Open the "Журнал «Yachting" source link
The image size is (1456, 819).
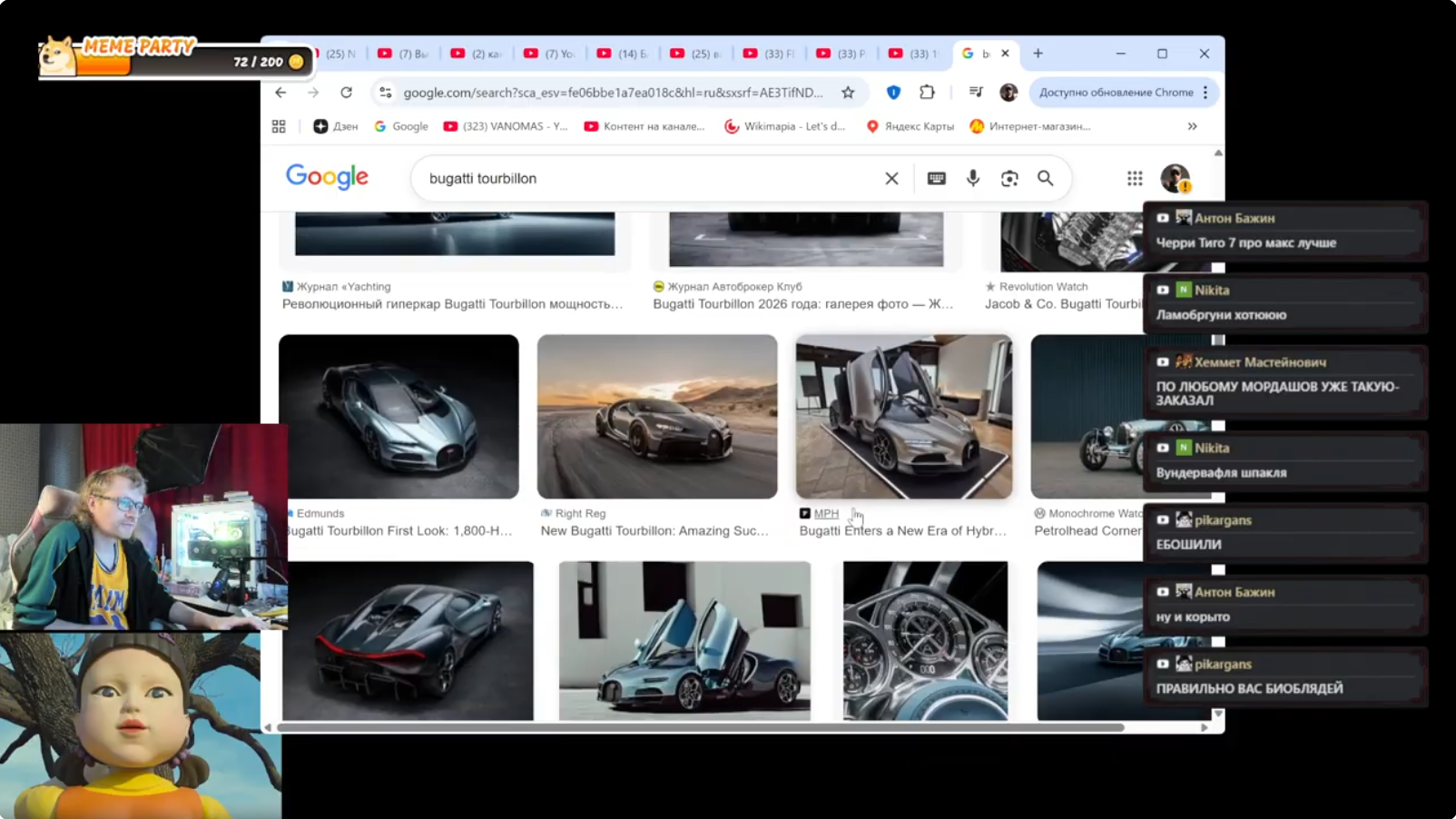point(337,287)
